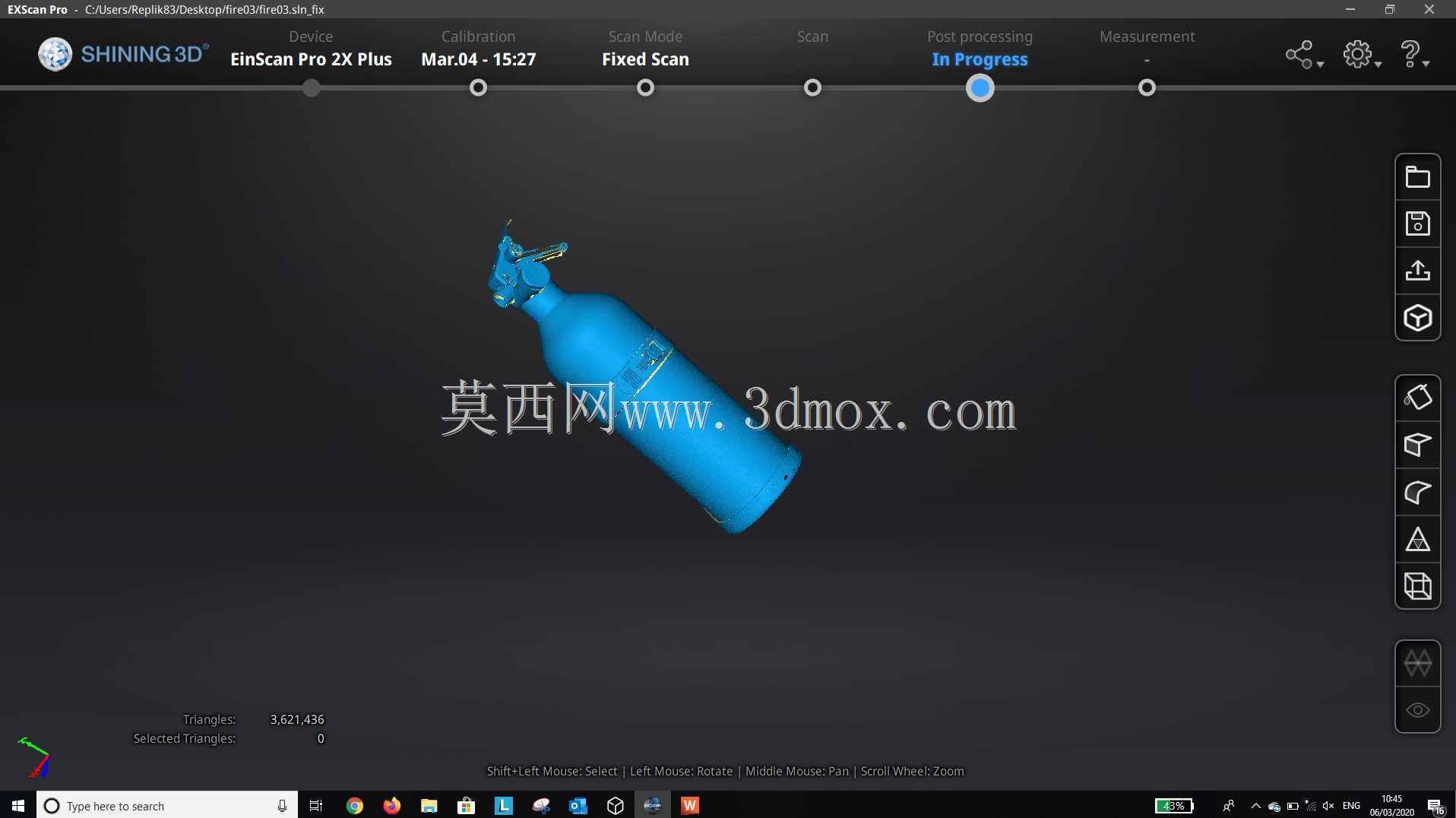This screenshot has height=818, width=1456.
Task: Click the curved surface smoothing icon
Action: [x=1417, y=493]
